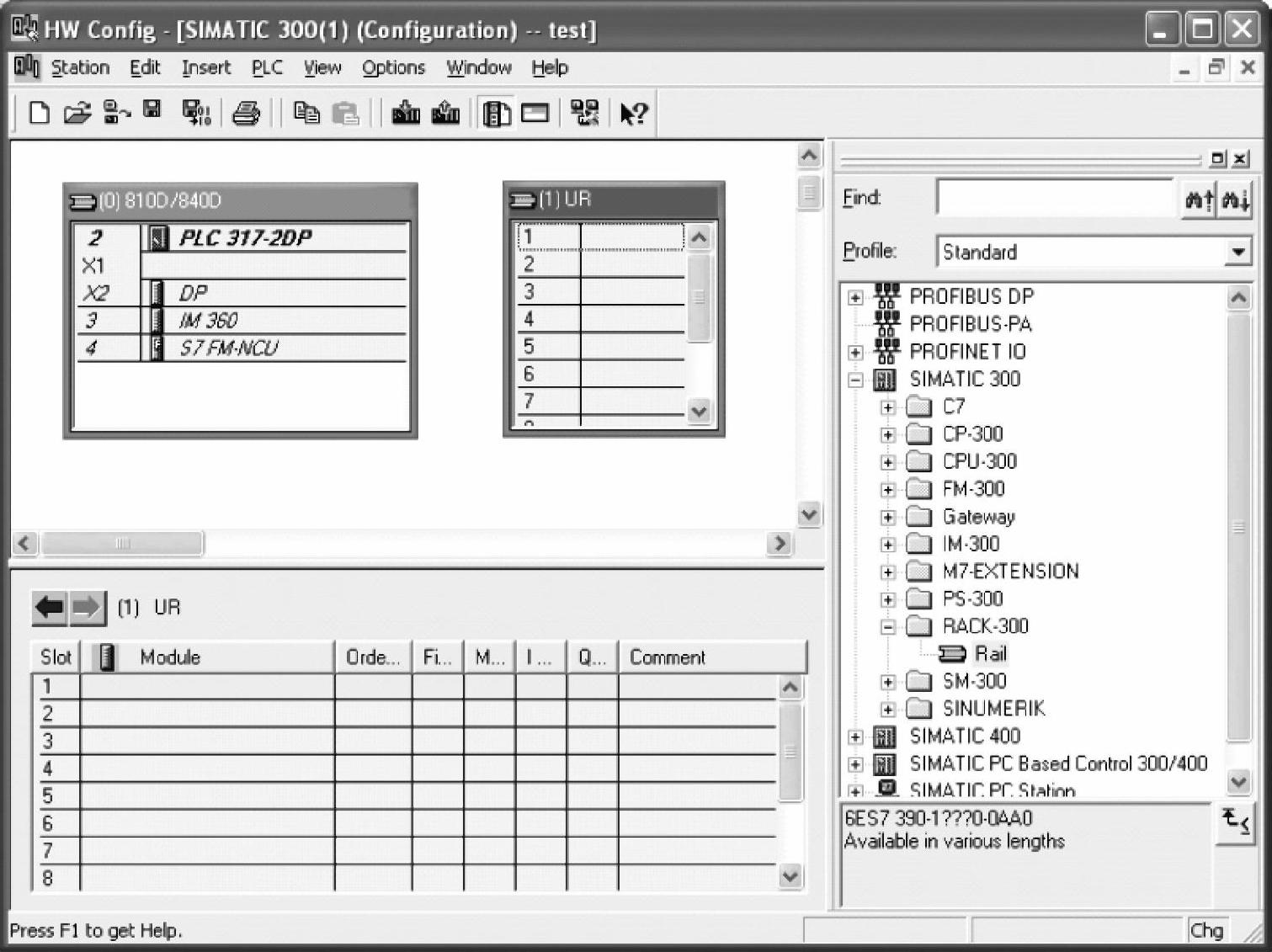
Task: Click the catalog tree scroll-down arrow
Action: click(1238, 782)
